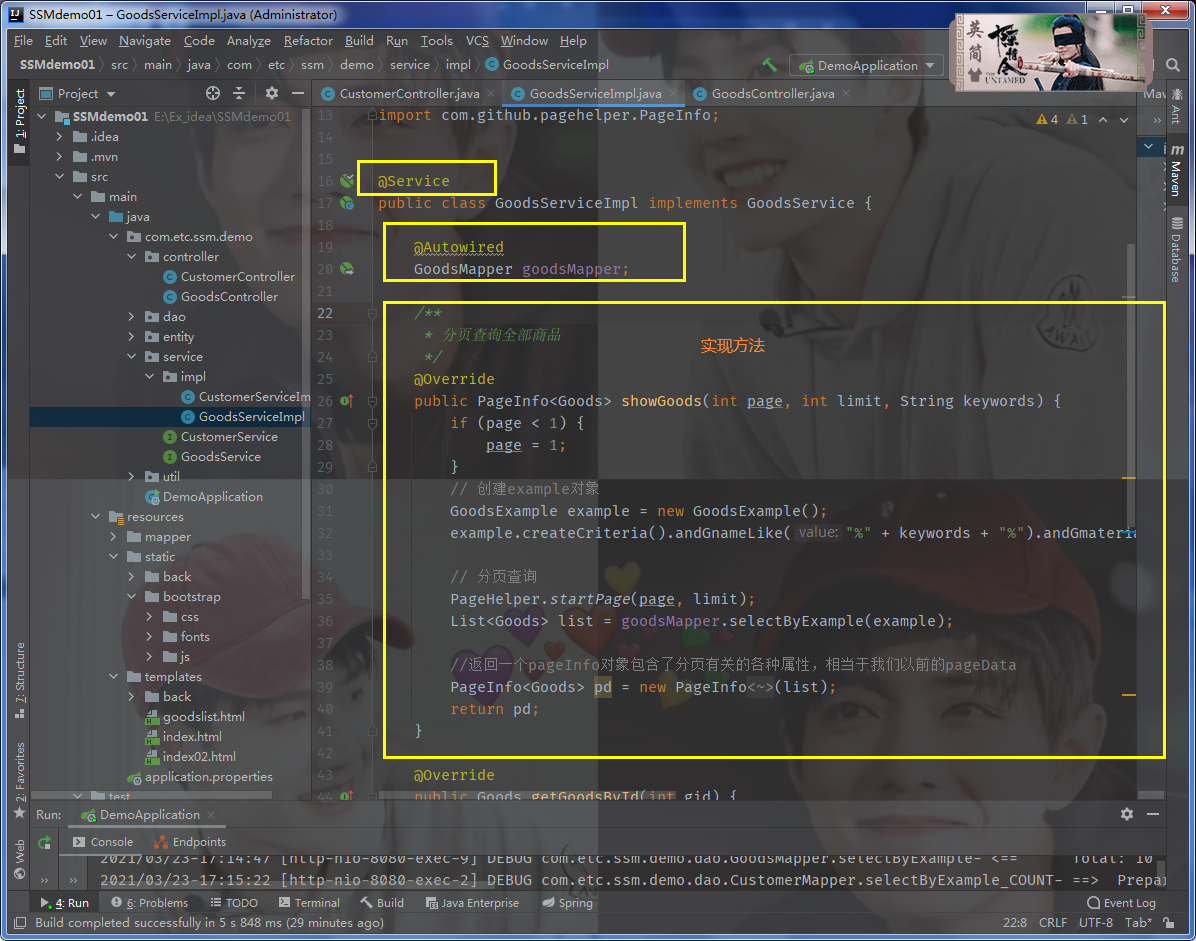This screenshot has height=941, width=1196.
Task: Open the Maven tool window
Action: (1176, 169)
